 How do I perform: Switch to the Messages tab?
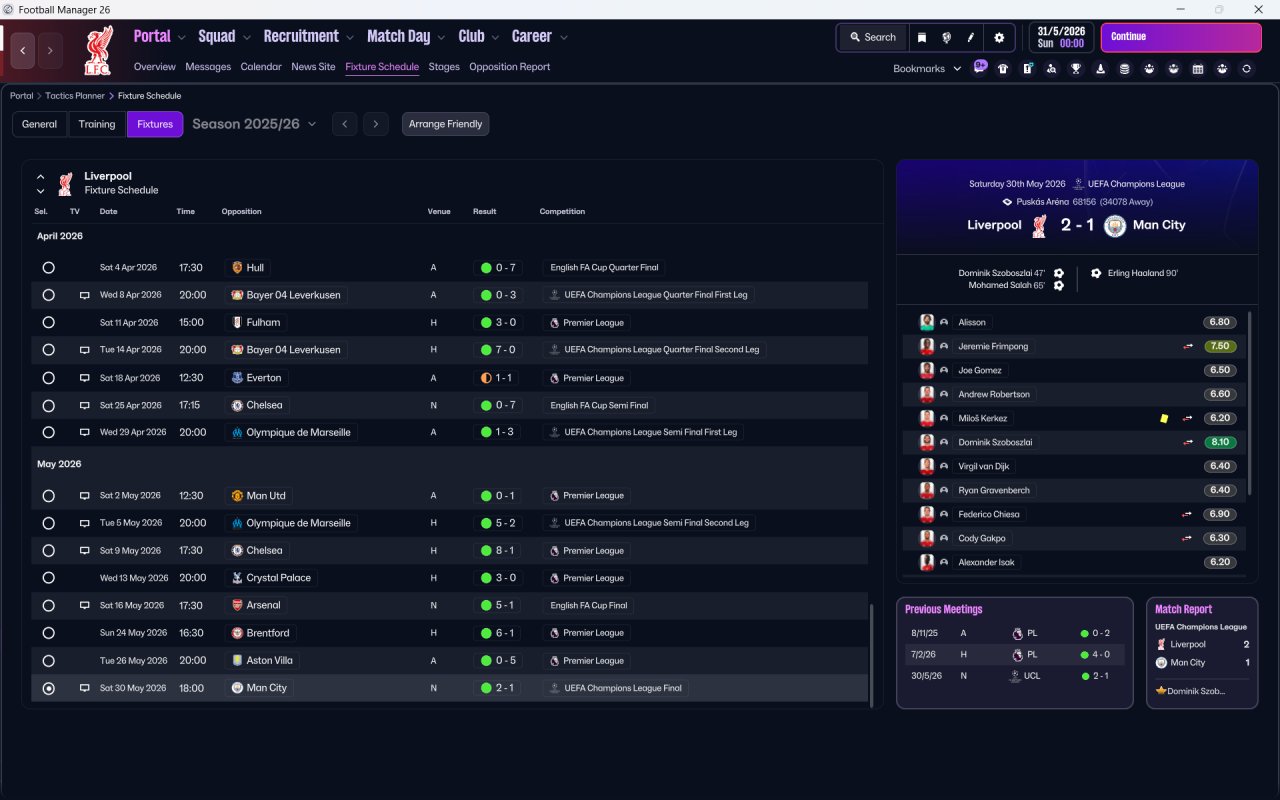[x=208, y=67]
